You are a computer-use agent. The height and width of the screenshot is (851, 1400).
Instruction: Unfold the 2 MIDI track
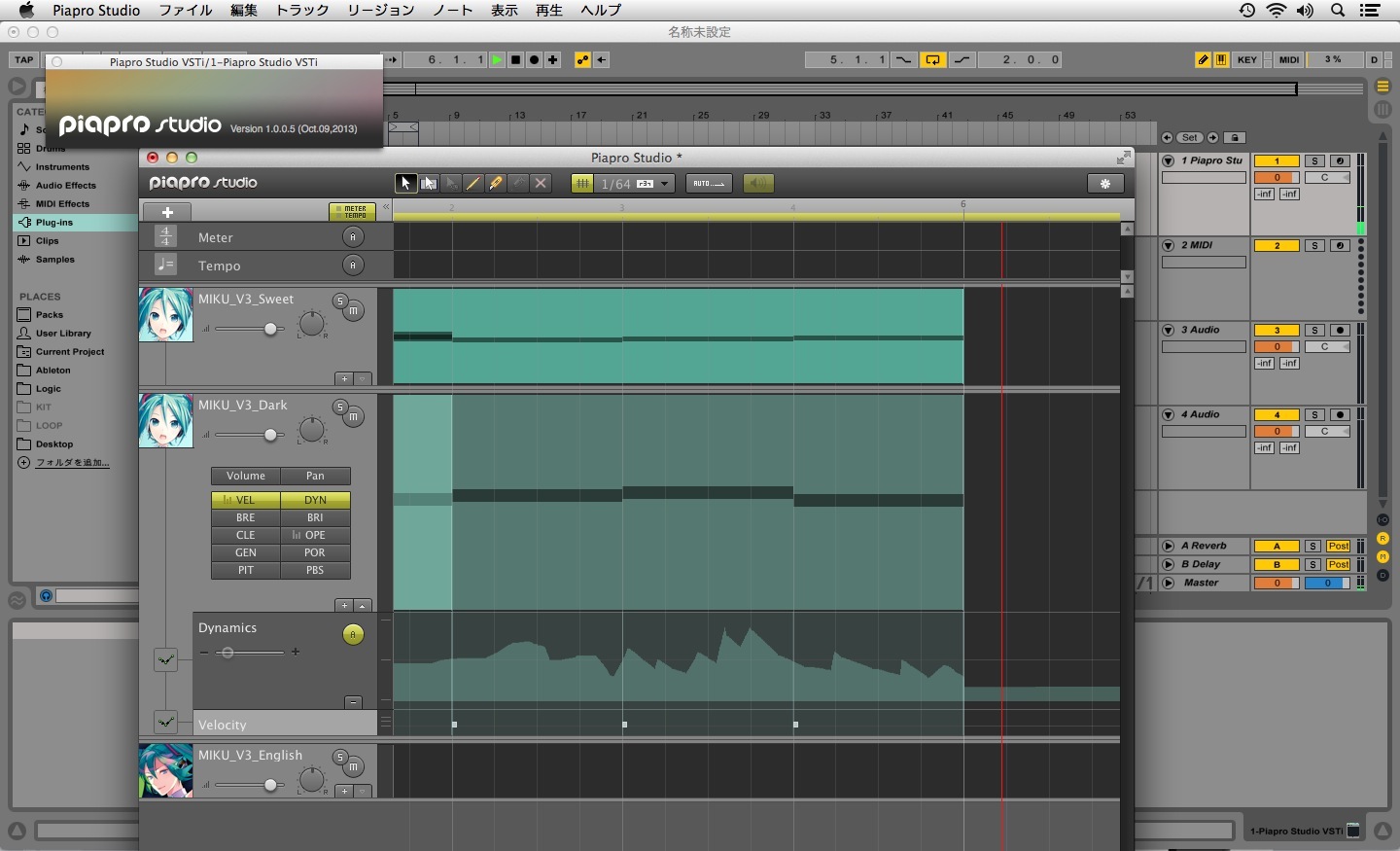click(1169, 245)
